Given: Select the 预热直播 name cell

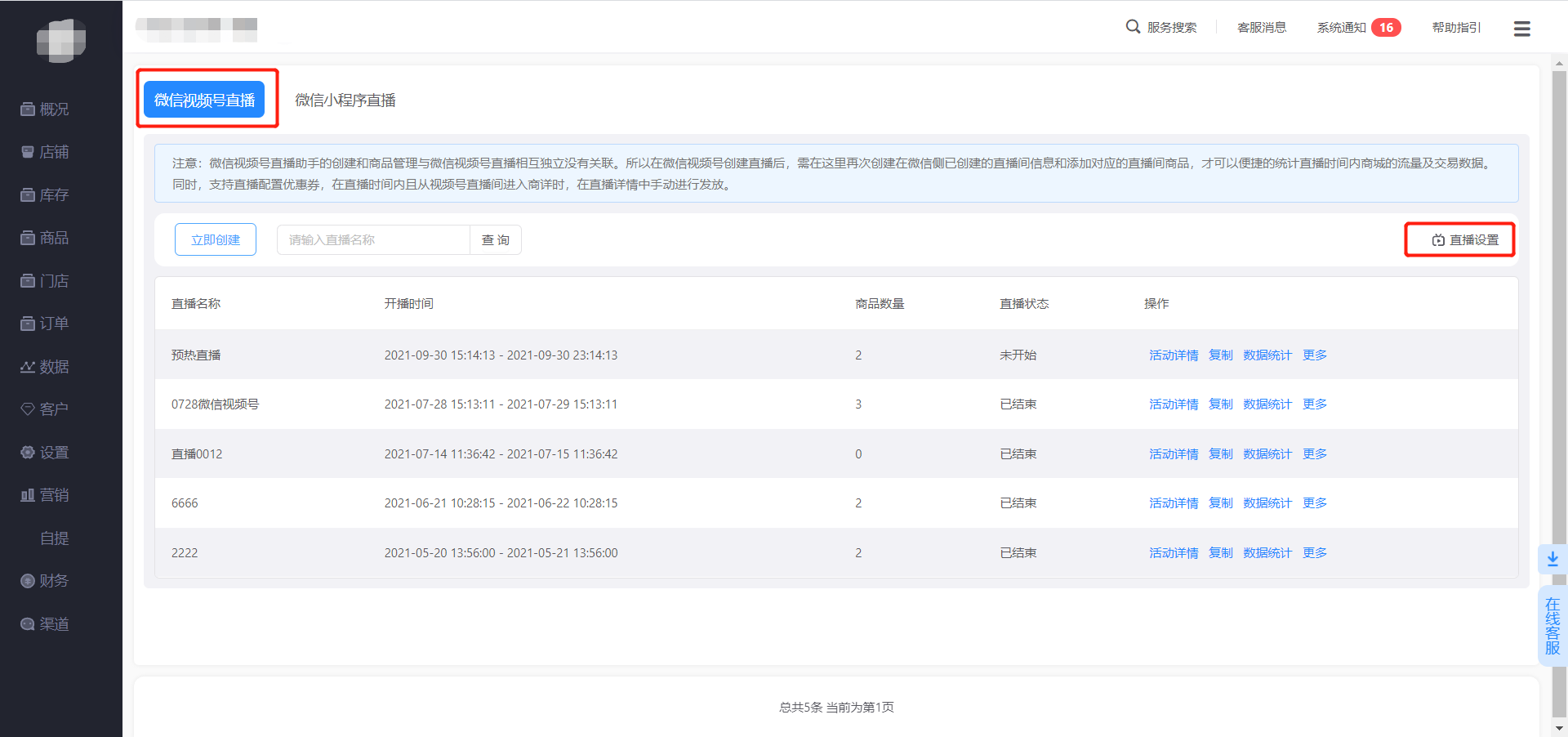Looking at the screenshot, I should [x=196, y=355].
